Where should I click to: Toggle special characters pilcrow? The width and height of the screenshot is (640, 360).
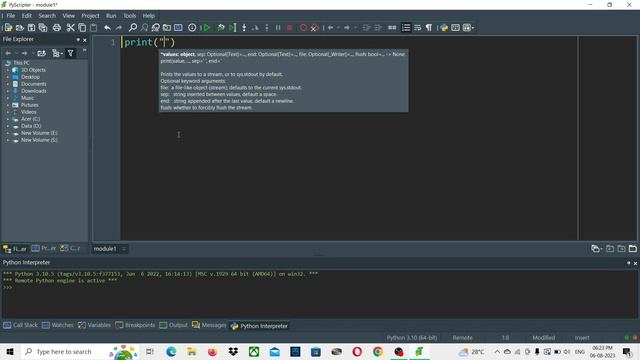coord(429,28)
